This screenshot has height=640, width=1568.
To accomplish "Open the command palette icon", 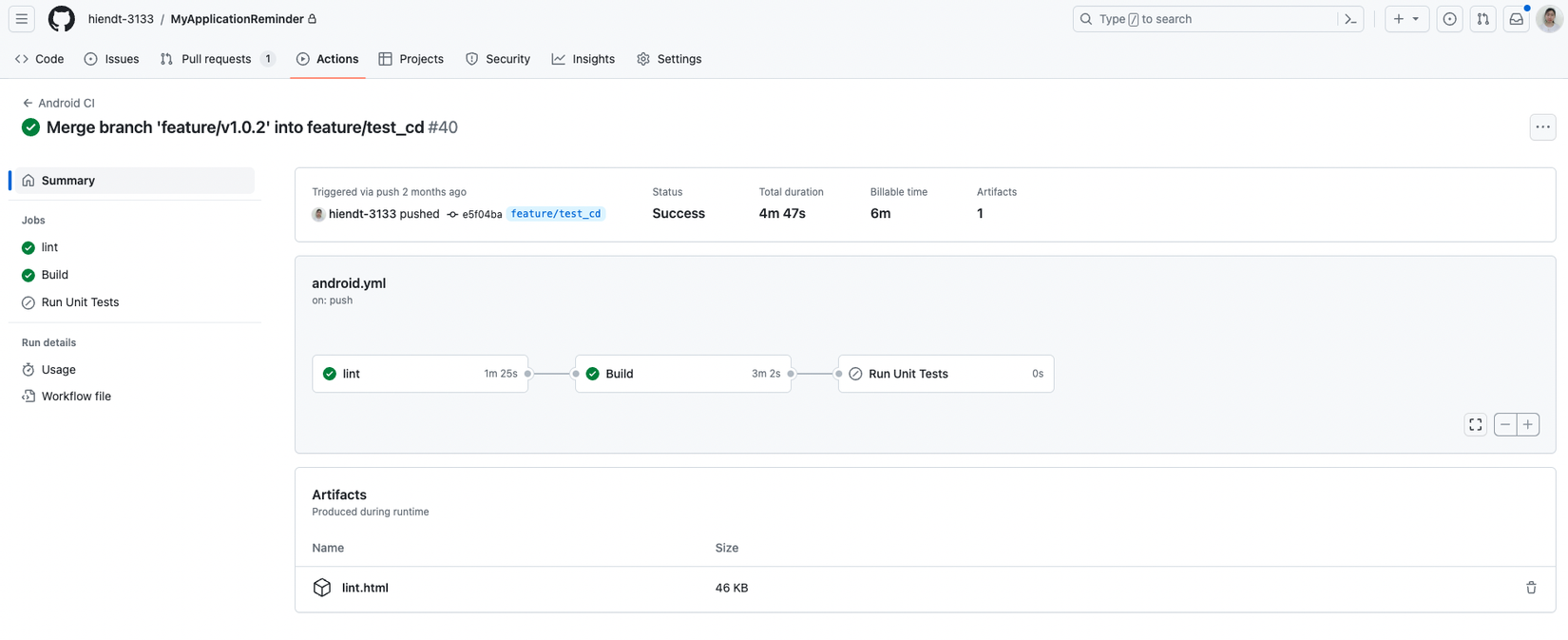I will (1350, 19).
